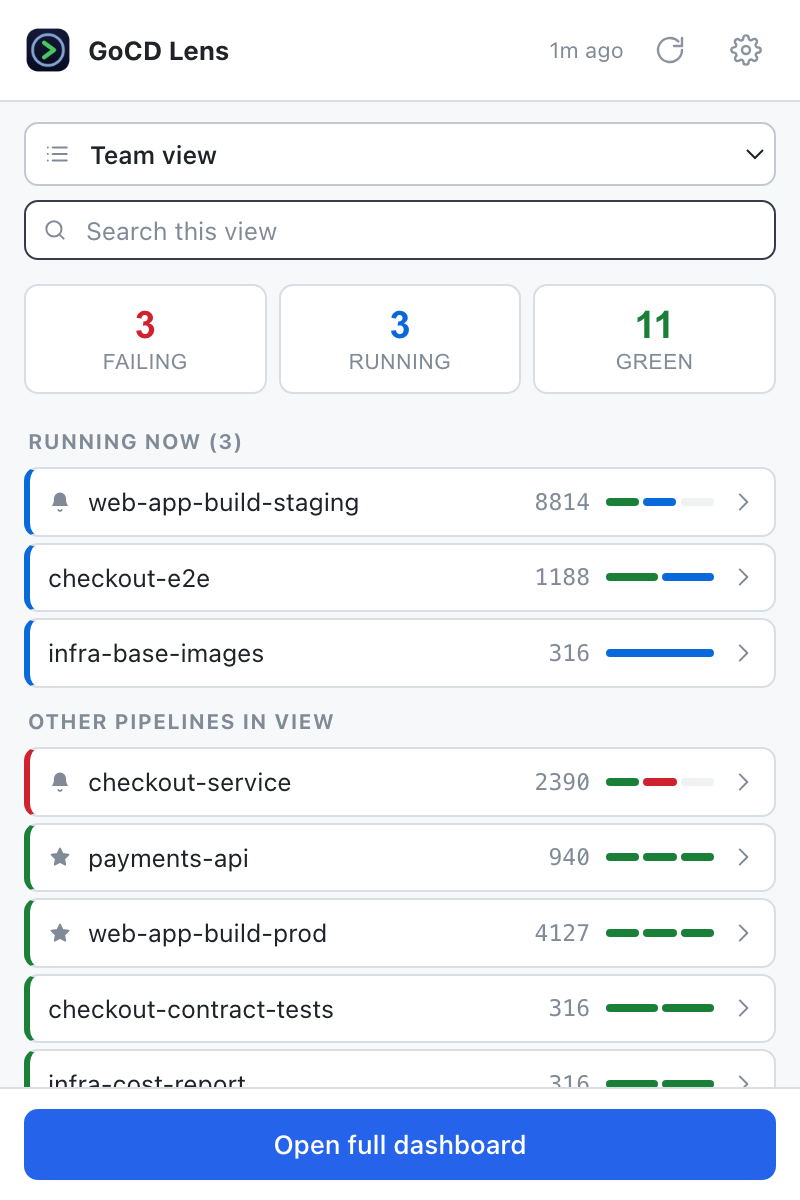This screenshot has width=800, height=1200.
Task: Click run number 940
Action: (x=569, y=857)
